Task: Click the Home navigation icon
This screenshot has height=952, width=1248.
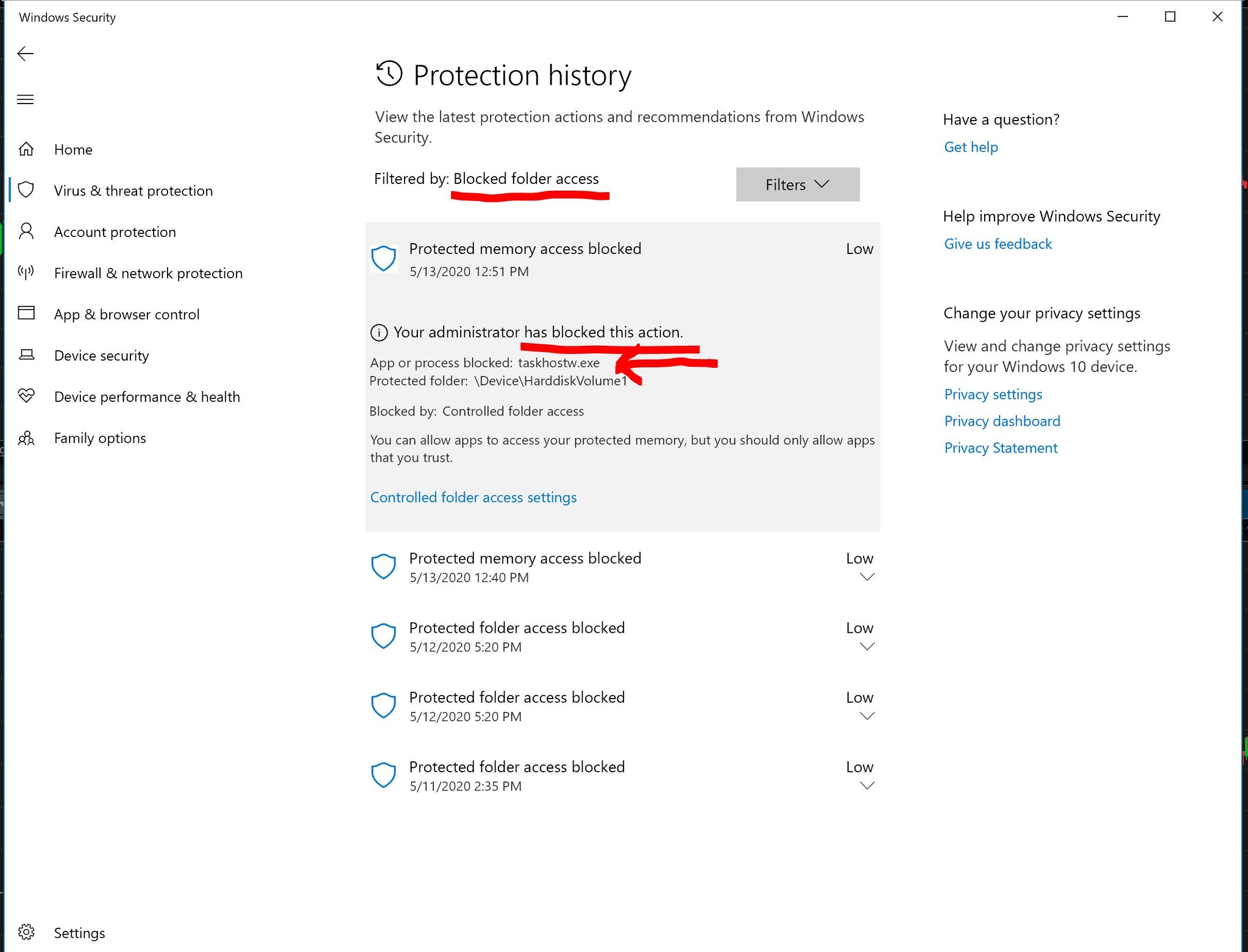Action: coord(27,149)
